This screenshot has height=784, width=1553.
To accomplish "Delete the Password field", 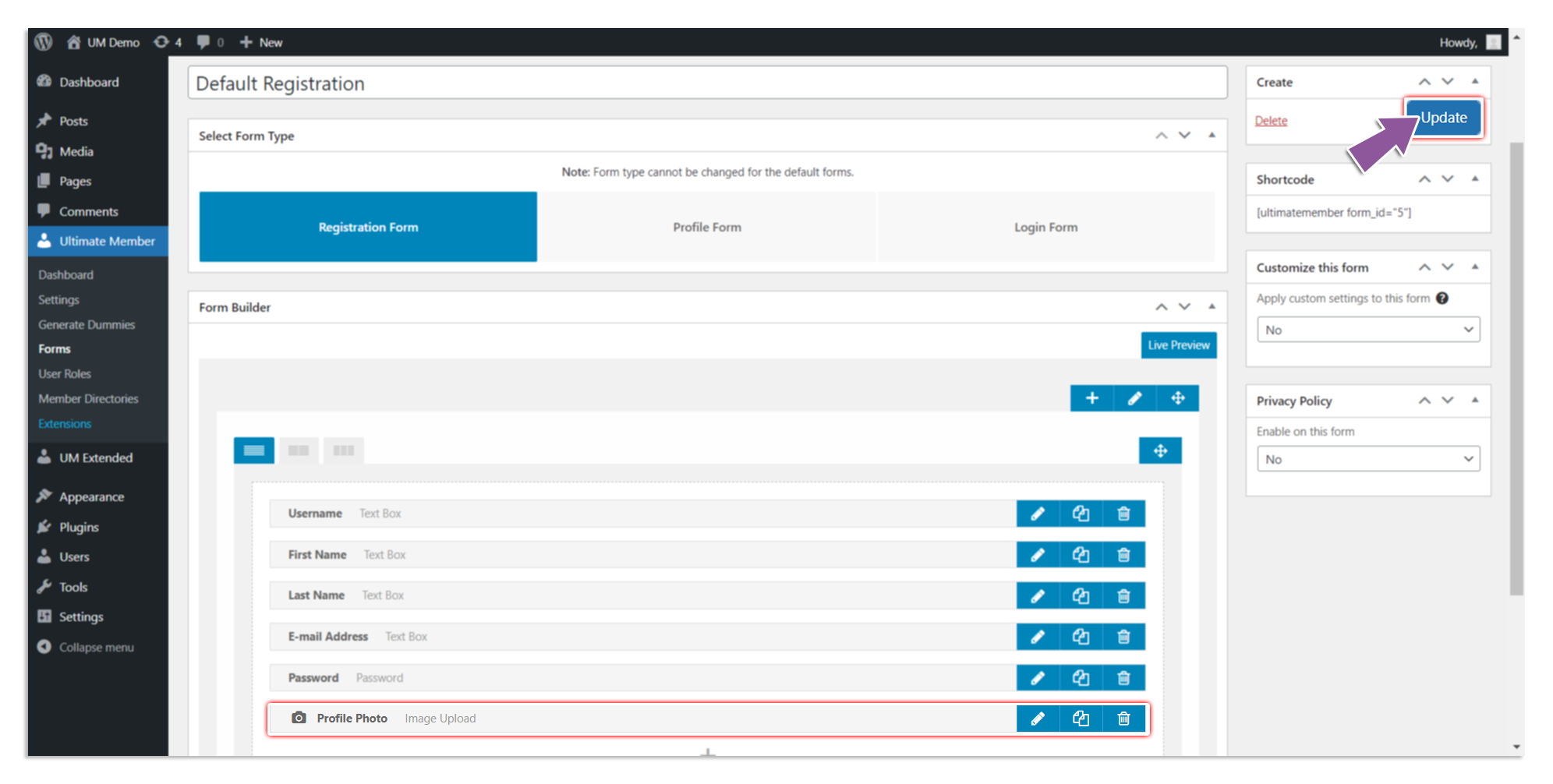I will (x=1123, y=678).
